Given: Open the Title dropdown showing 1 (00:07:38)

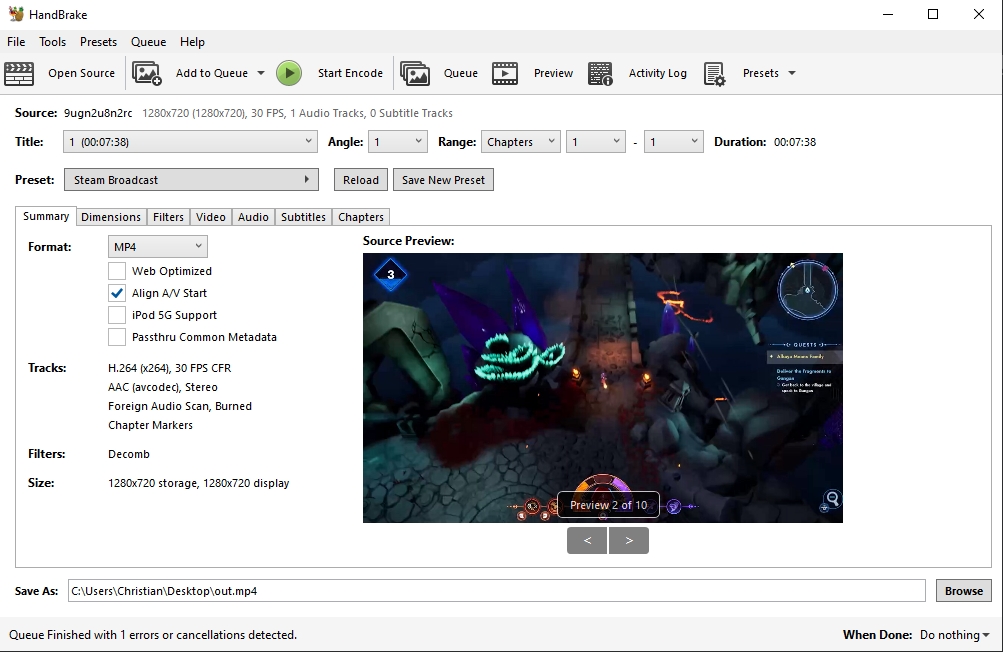Looking at the screenshot, I should pyautogui.click(x=191, y=141).
